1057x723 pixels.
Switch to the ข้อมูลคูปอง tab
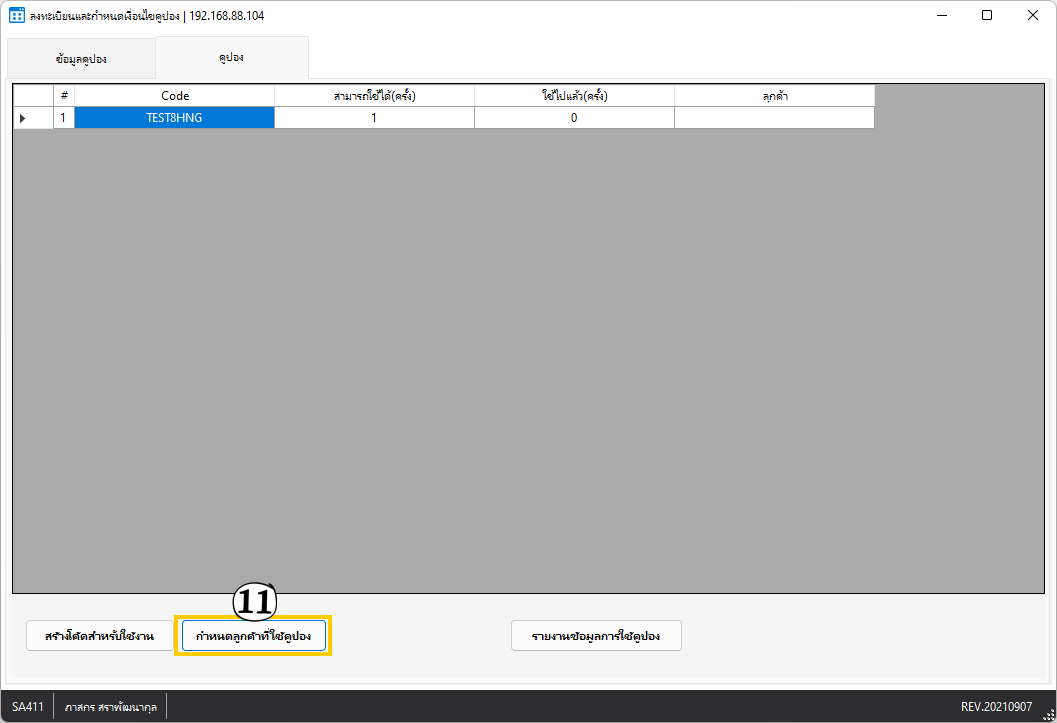(x=81, y=59)
